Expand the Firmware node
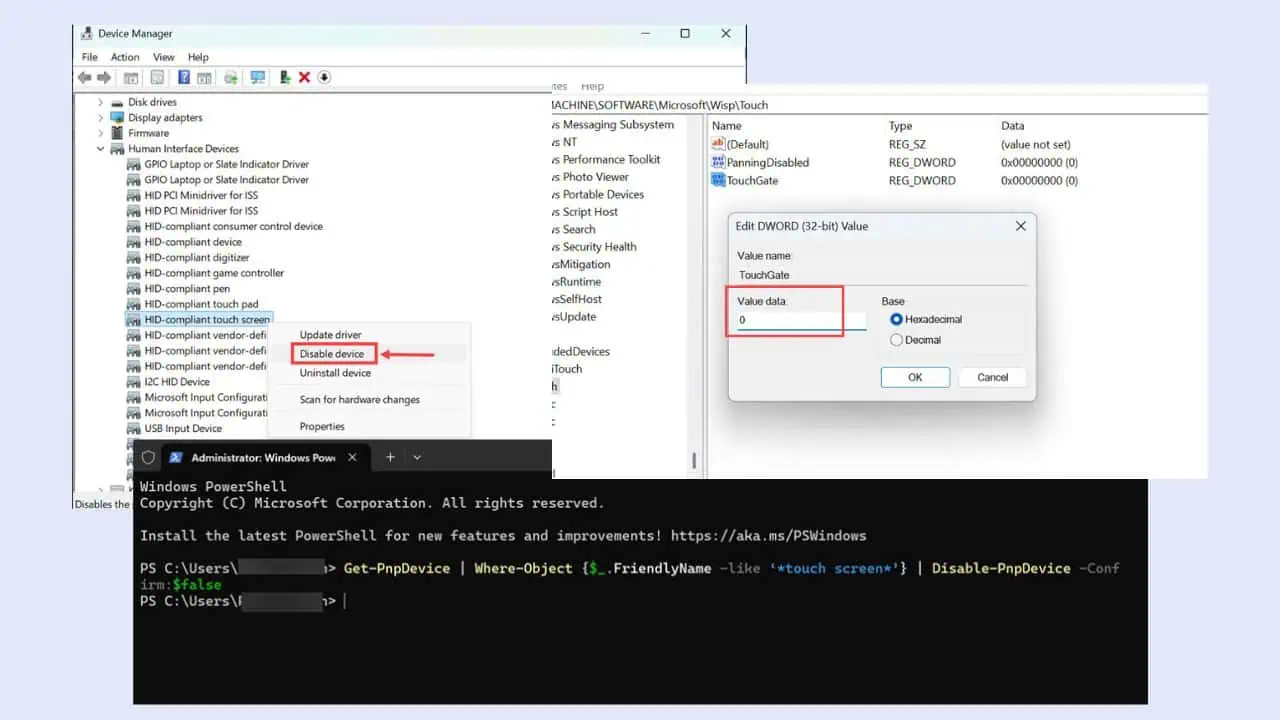 click(101, 133)
